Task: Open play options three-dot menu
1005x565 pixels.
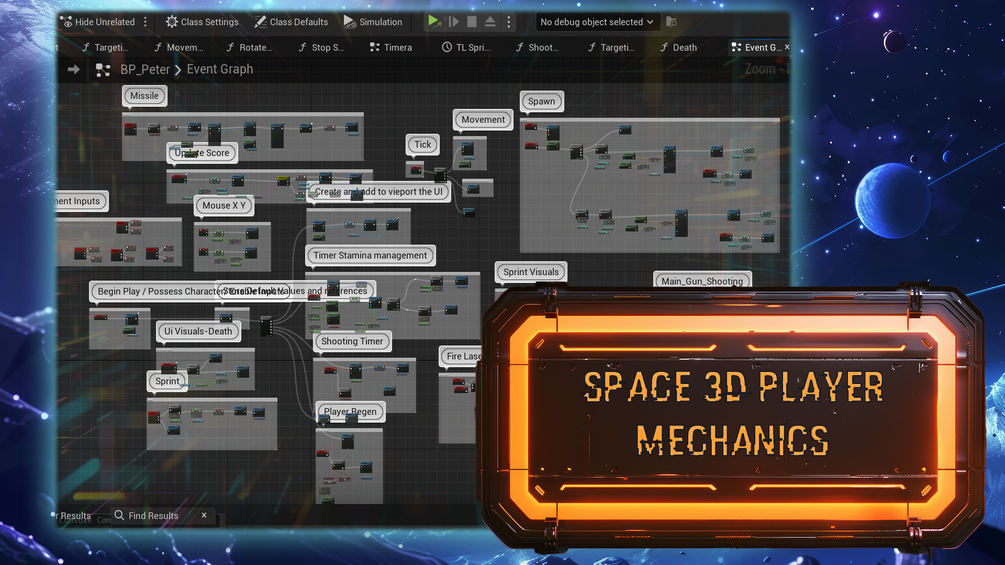Action: (509, 22)
